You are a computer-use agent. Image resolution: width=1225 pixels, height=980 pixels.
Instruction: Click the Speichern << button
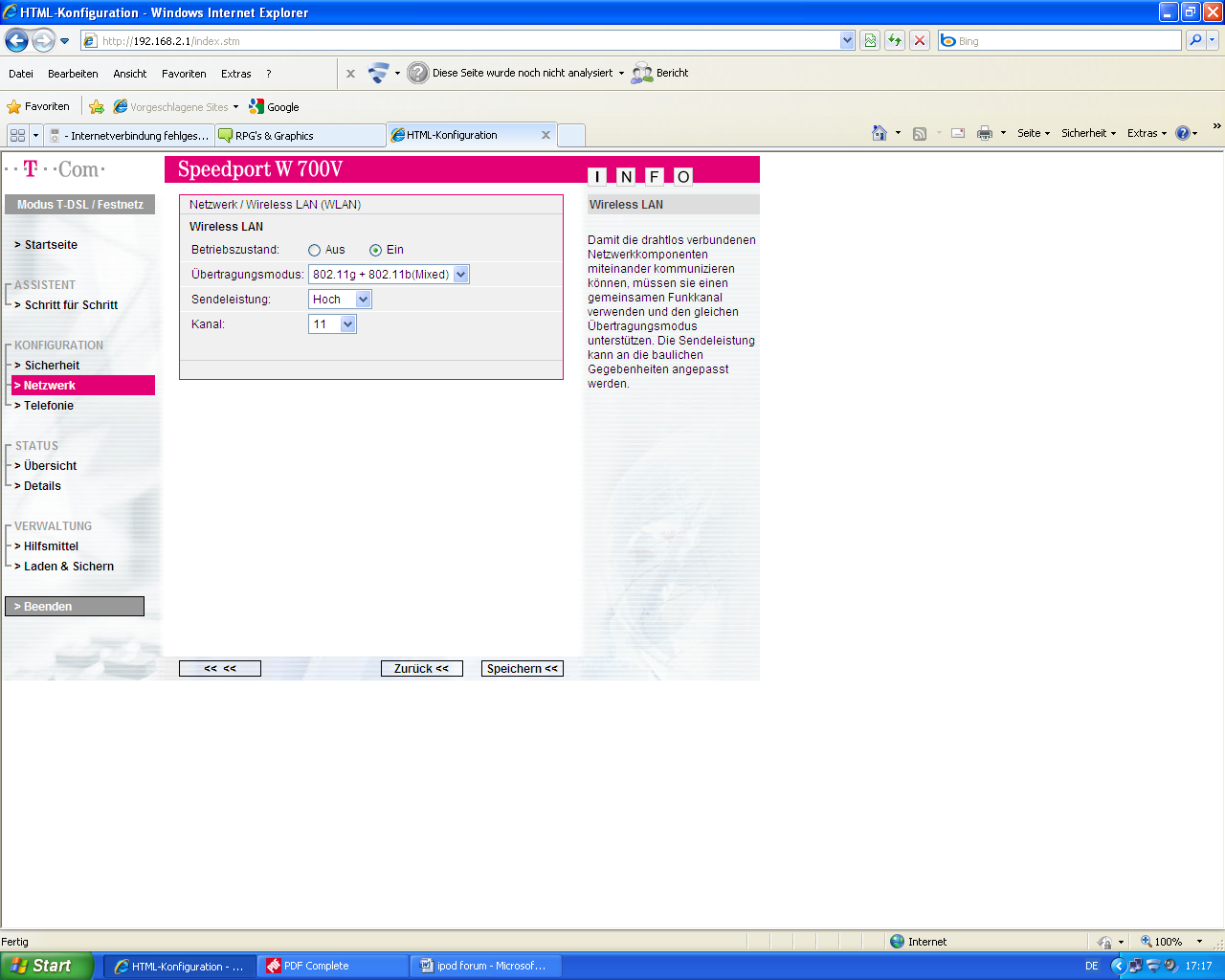pos(523,669)
